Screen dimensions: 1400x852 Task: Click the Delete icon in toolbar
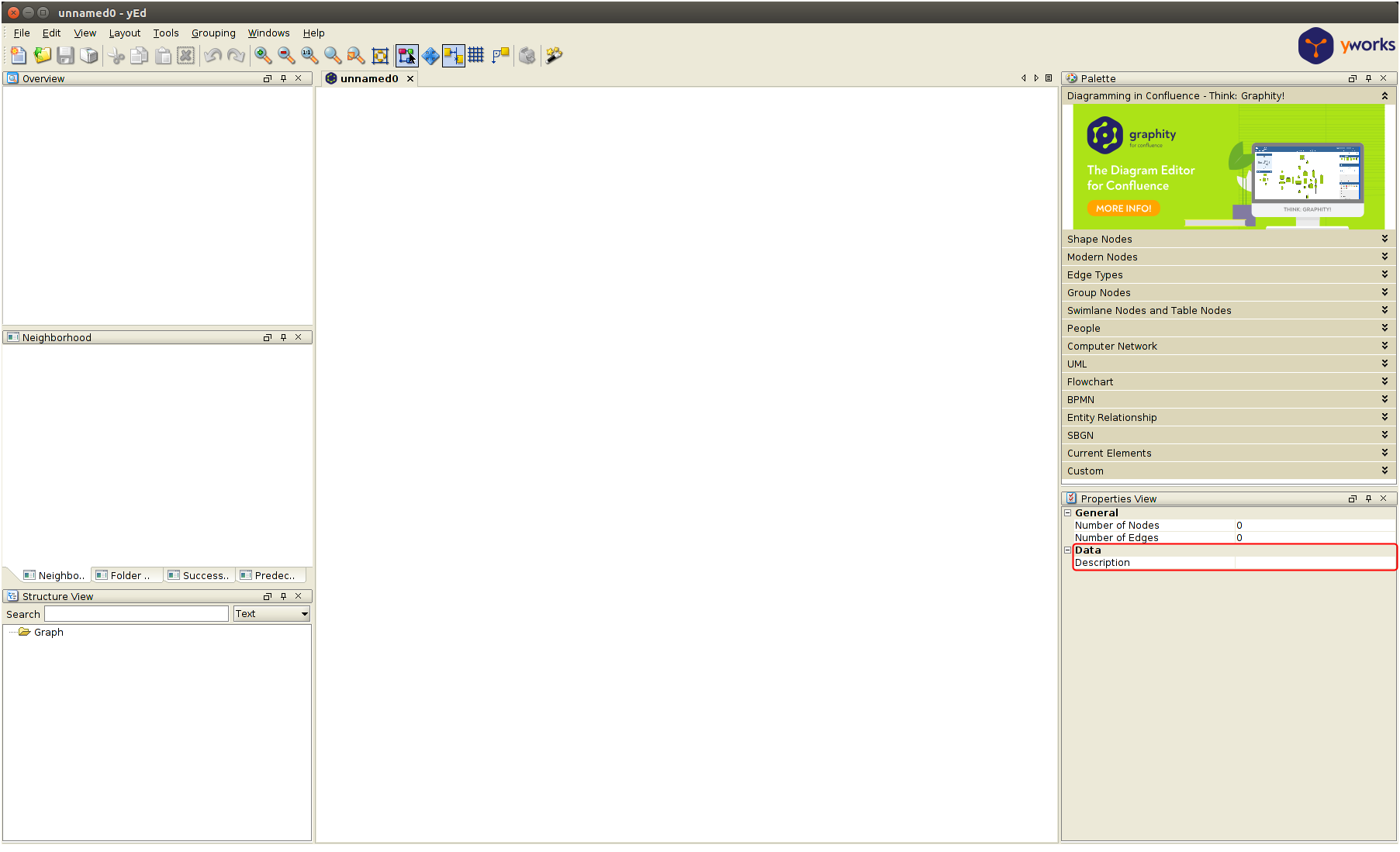pos(186,55)
